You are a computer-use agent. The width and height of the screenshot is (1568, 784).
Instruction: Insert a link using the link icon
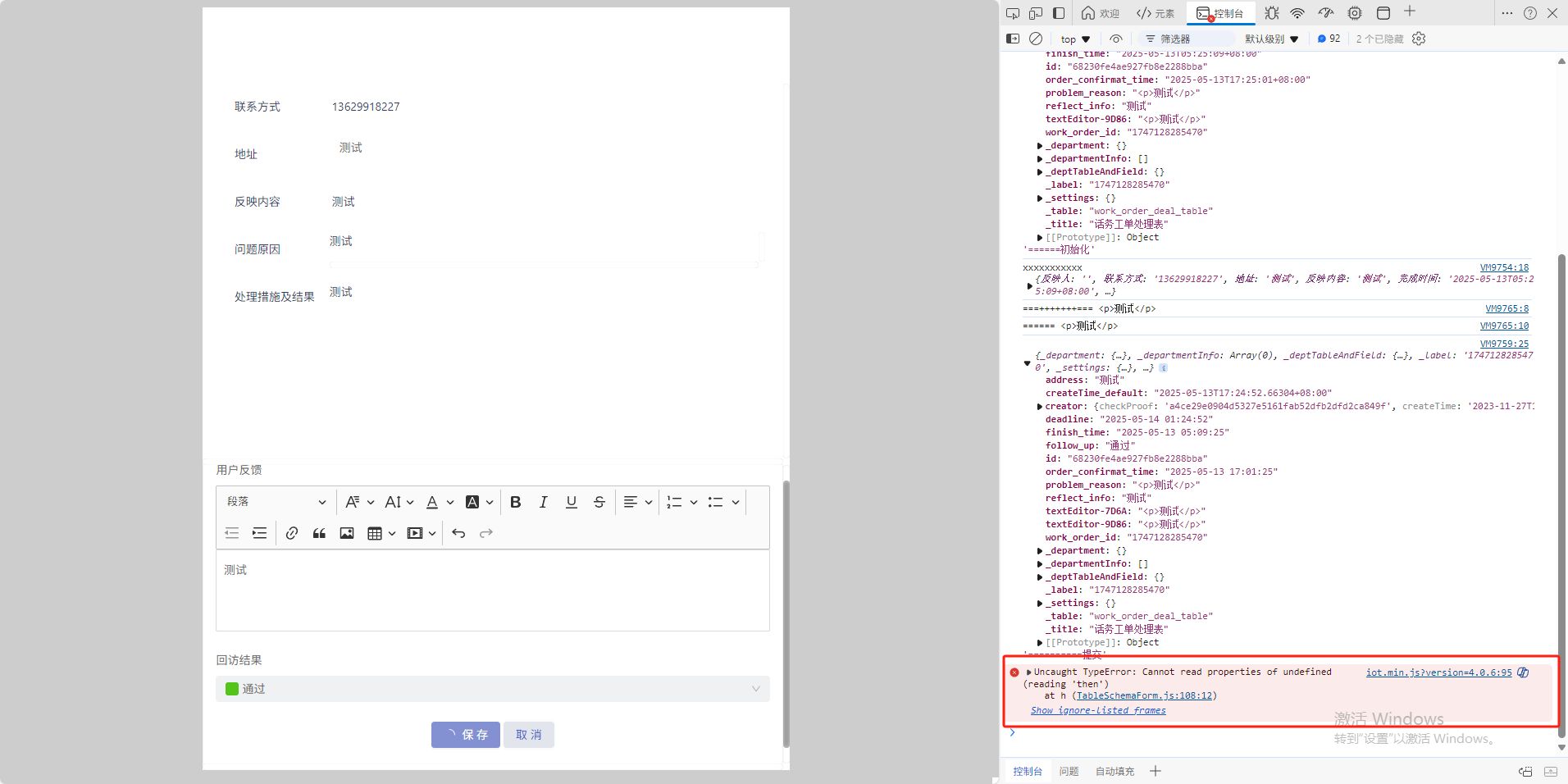pos(291,533)
